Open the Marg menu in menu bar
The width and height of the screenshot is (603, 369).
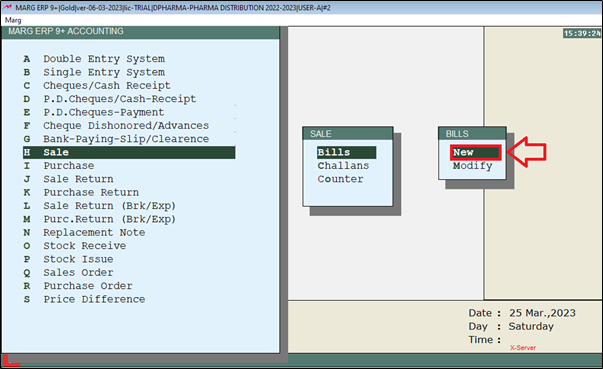(x=13, y=20)
